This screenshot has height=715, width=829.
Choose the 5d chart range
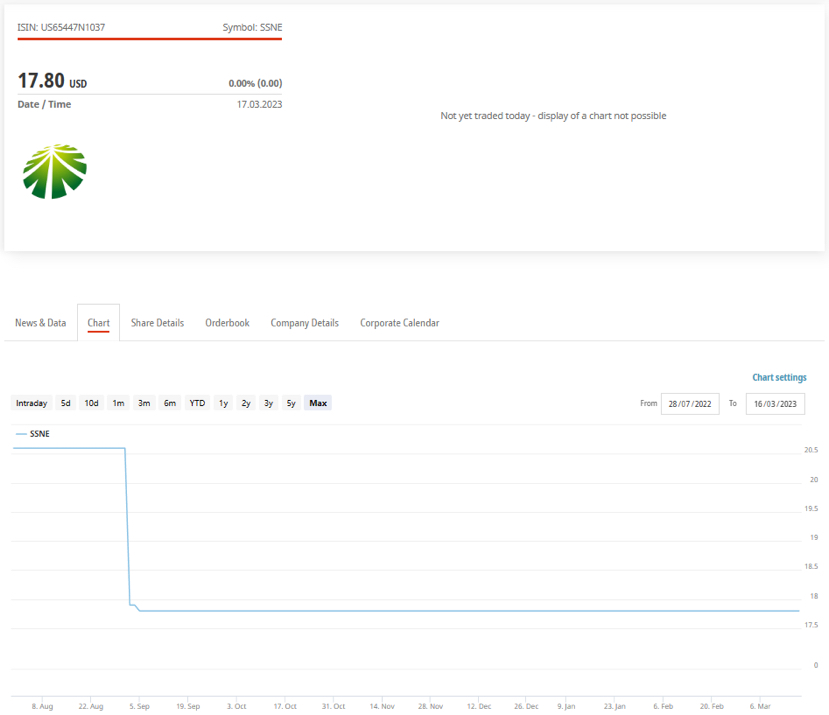pyautogui.click(x=66, y=403)
